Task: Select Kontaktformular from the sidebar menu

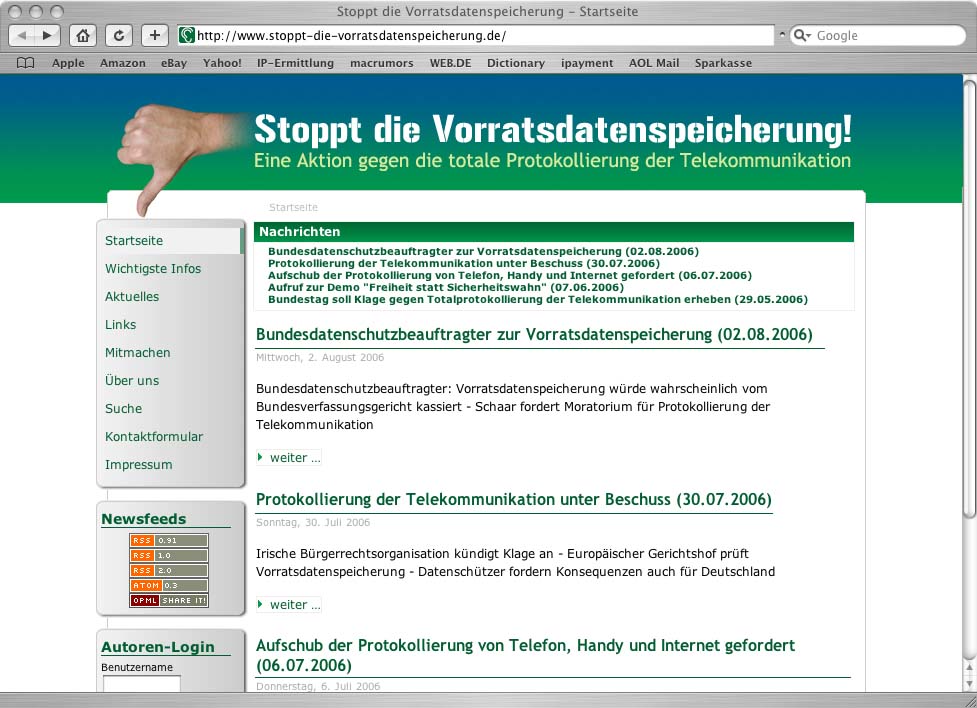Action: 154,437
